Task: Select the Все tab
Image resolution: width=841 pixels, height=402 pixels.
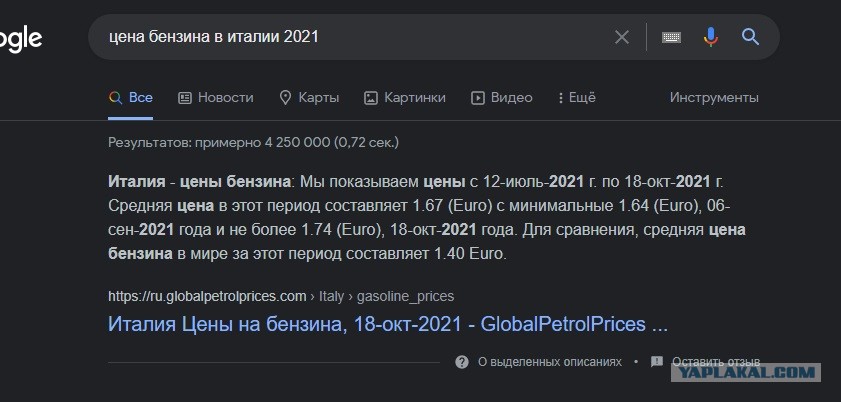Action: click(131, 98)
